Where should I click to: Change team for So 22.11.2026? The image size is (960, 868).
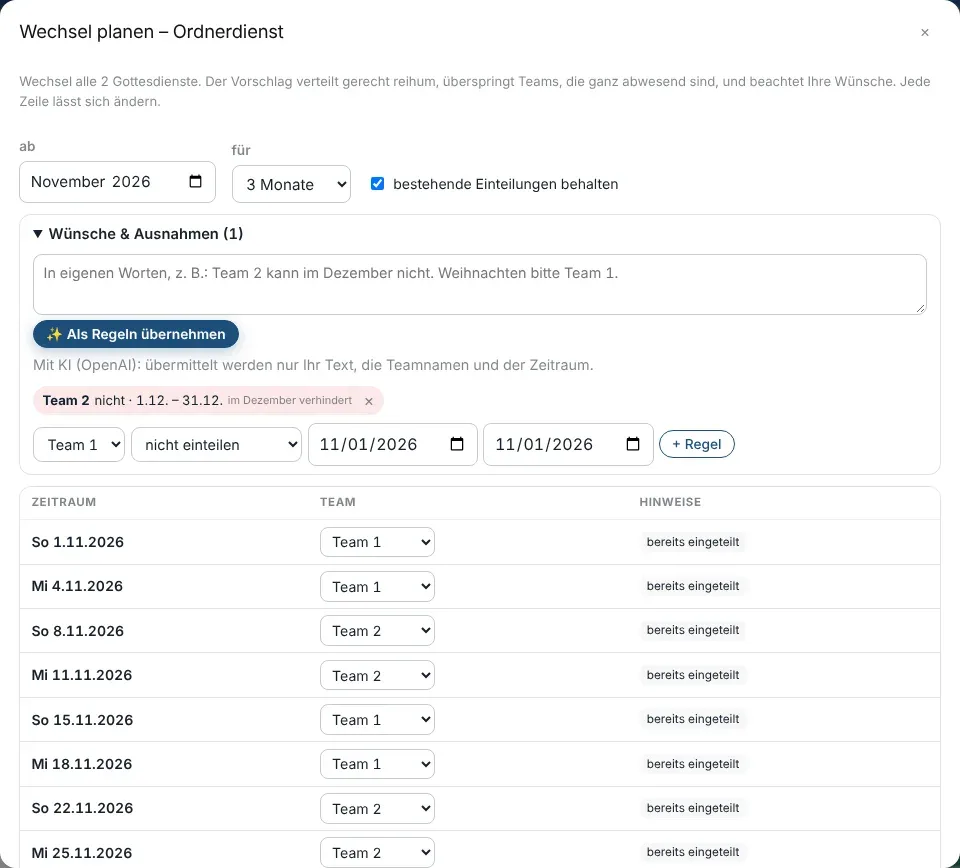click(x=377, y=808)
